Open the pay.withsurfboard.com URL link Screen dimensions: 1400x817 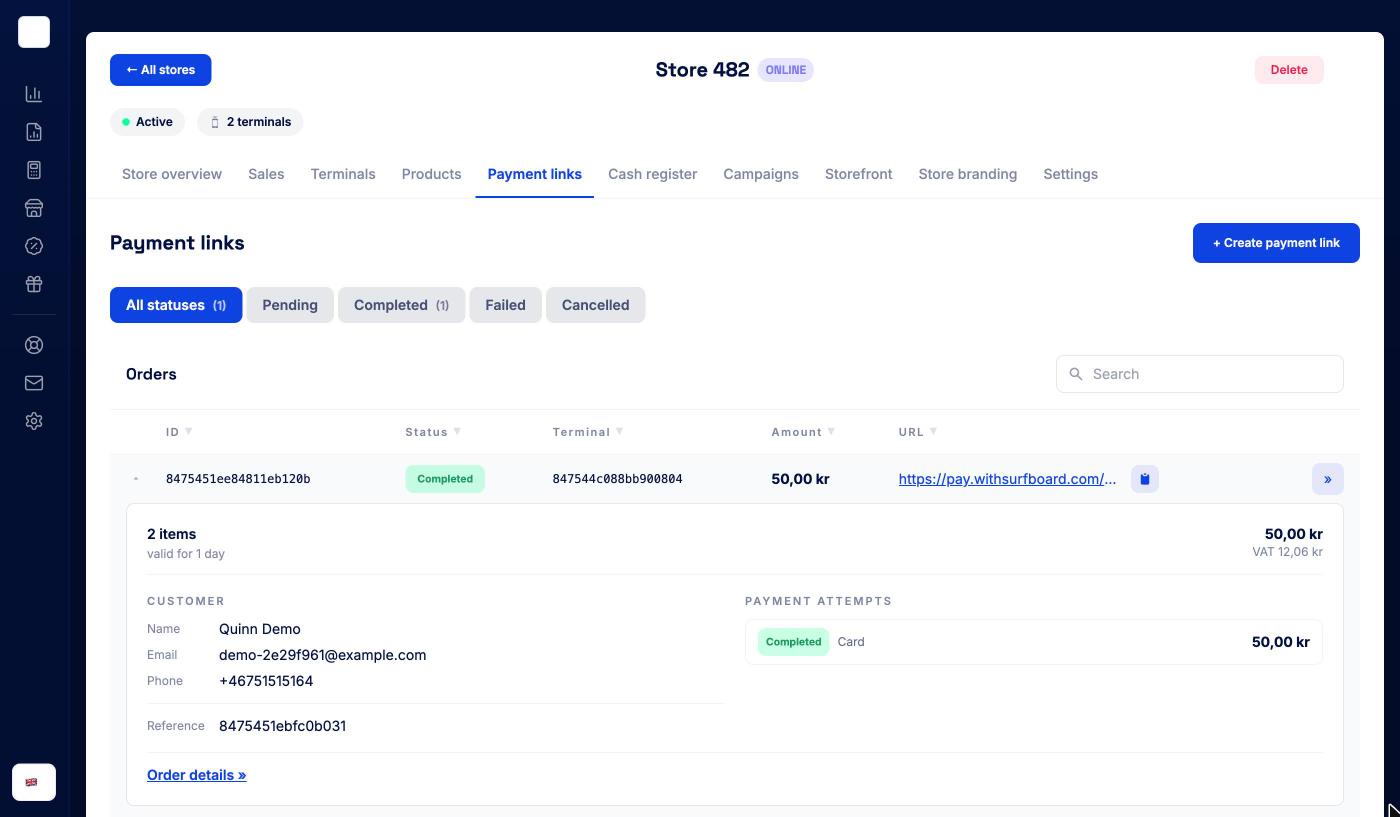coord(1007,479)
